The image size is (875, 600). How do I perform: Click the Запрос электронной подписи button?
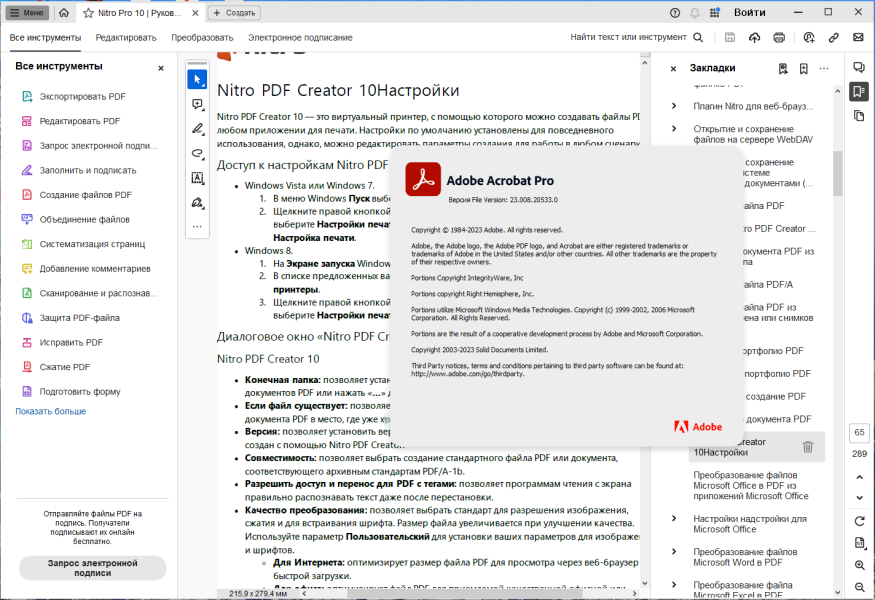coord(93,568)
